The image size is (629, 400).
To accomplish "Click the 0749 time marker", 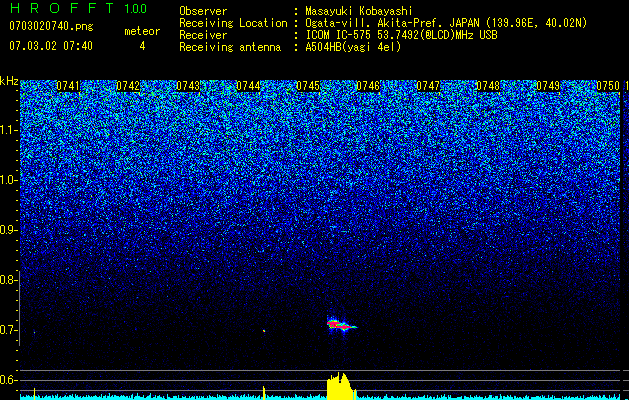I will click(x=548, y=86).
